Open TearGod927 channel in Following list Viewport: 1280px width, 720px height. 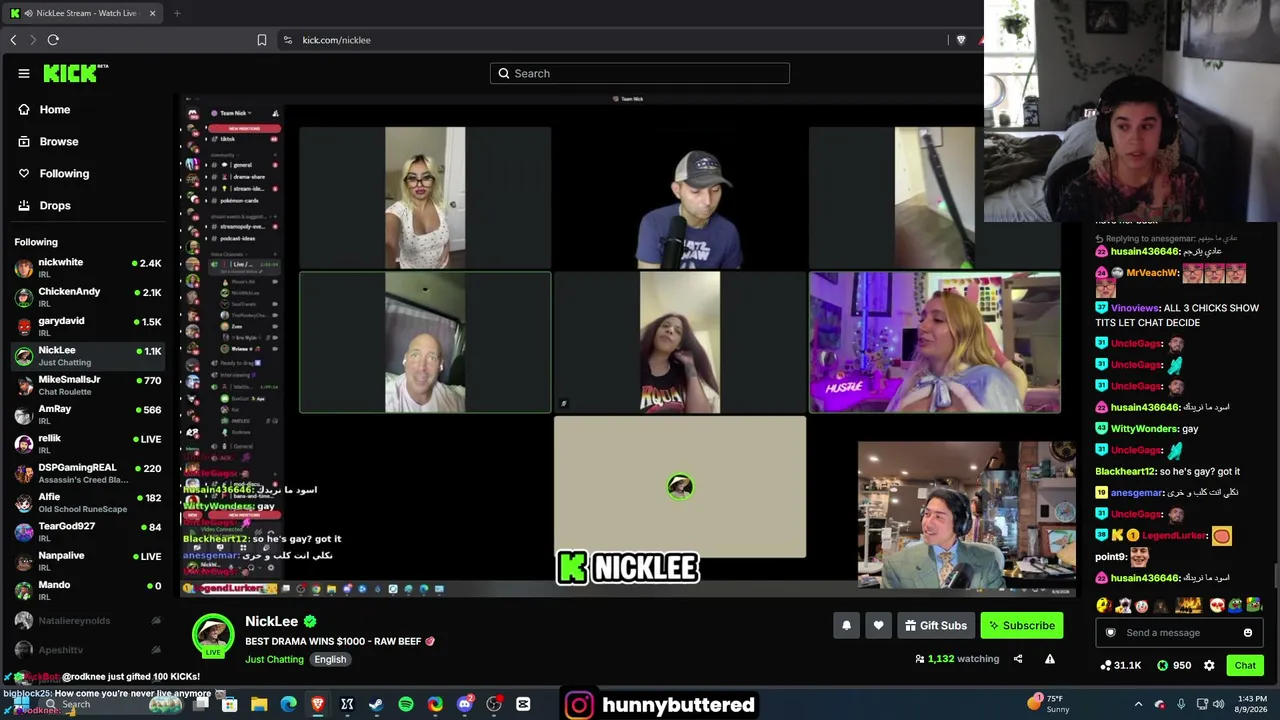(x=88, y=531)
